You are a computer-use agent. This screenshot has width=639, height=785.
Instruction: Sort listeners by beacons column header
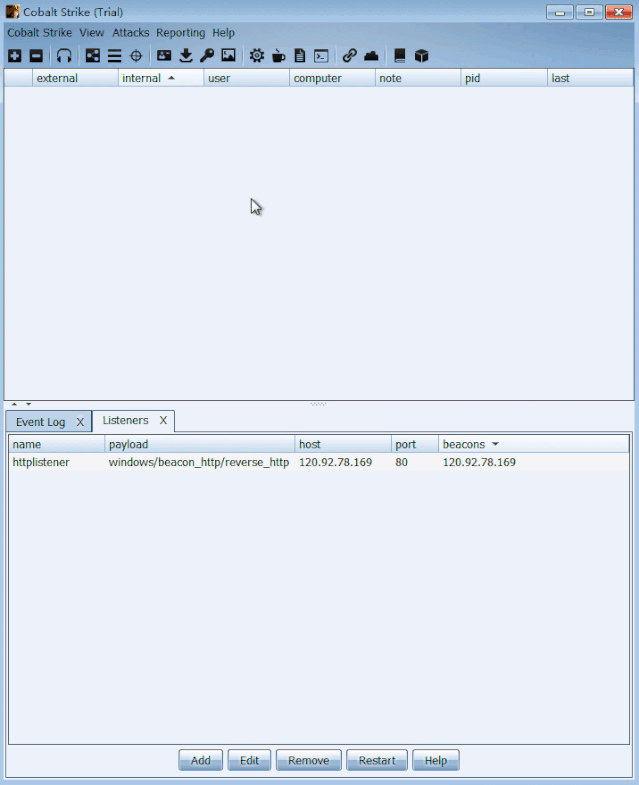coord(534,445)
